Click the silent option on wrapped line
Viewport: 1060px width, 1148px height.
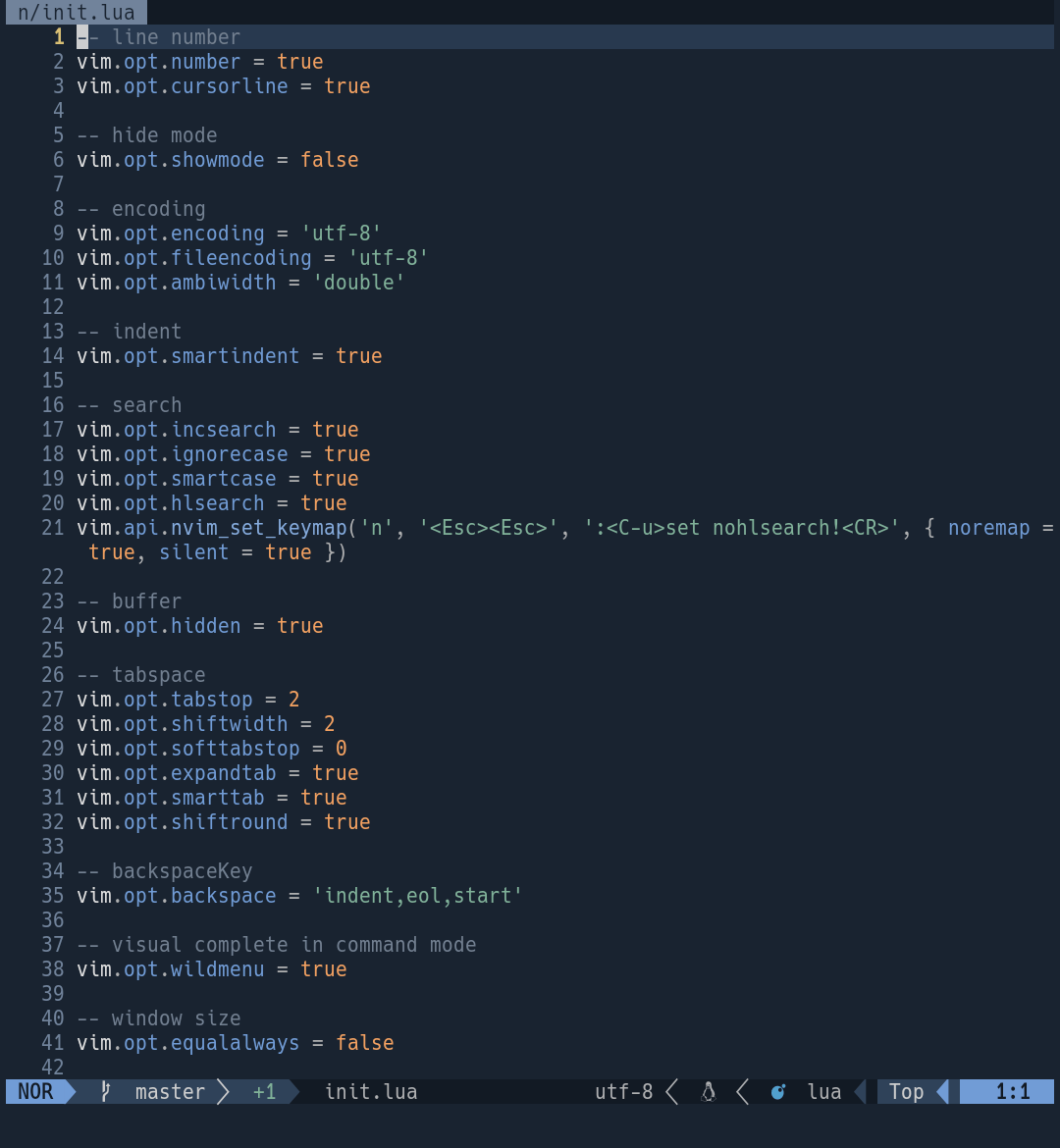coord(194,552)
